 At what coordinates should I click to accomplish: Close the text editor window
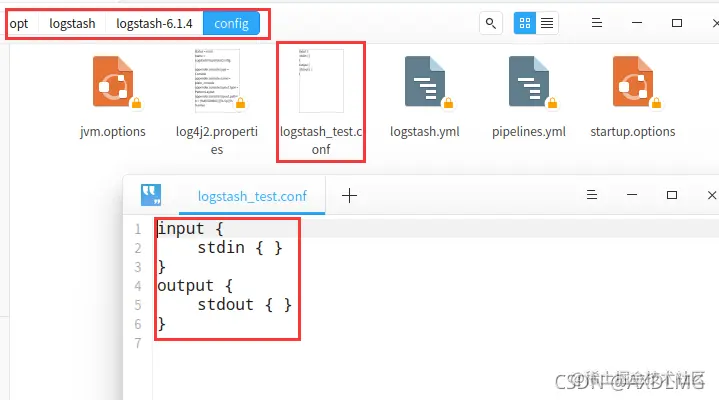[712, 195]
